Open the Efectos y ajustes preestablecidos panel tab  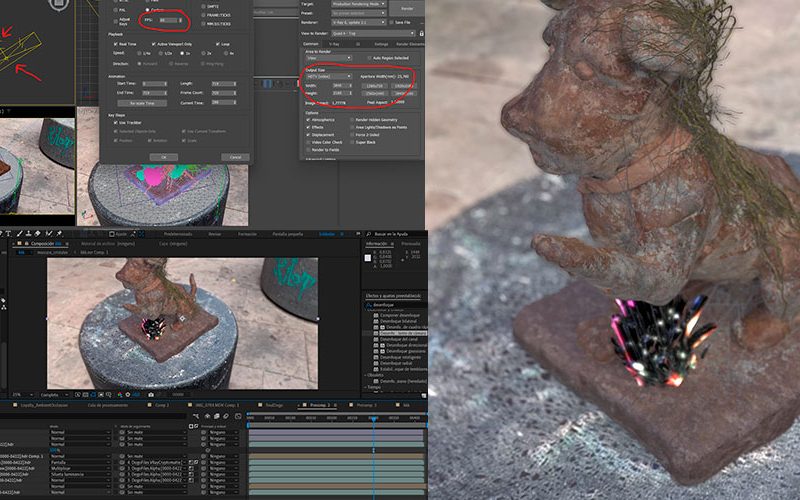tap(392, 294)
